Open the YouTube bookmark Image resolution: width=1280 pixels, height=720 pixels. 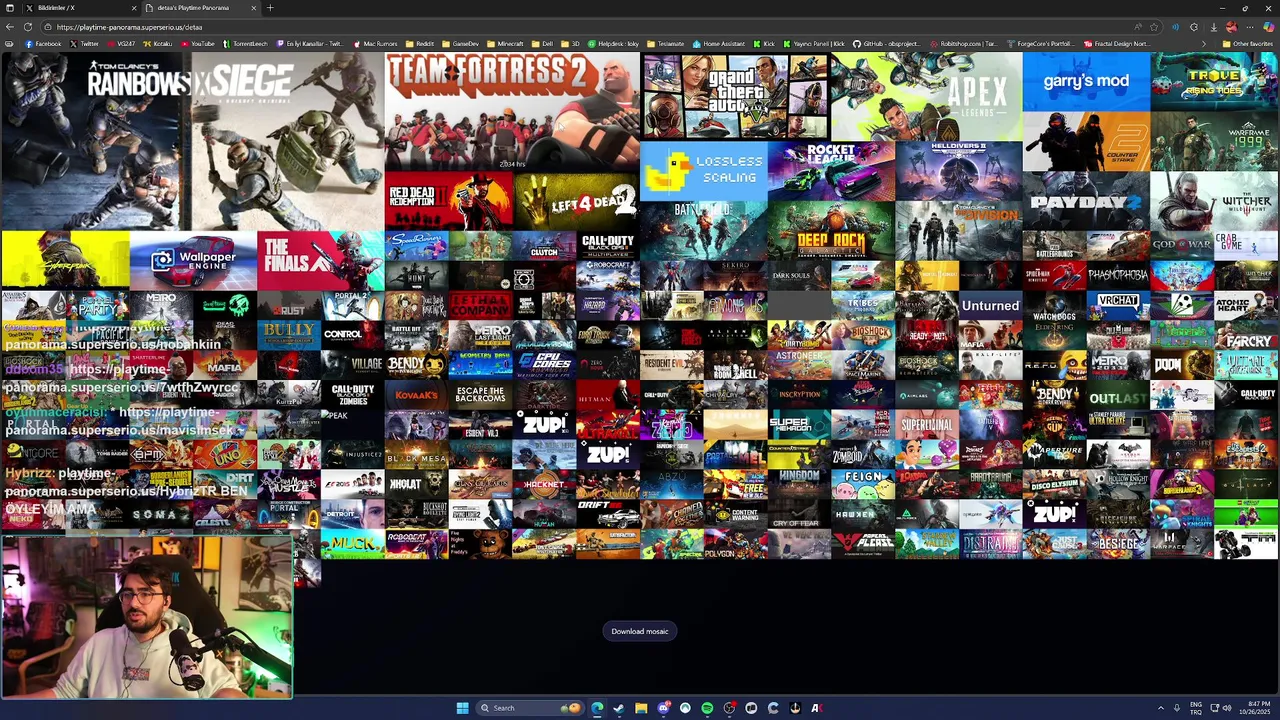coord(197,44)
